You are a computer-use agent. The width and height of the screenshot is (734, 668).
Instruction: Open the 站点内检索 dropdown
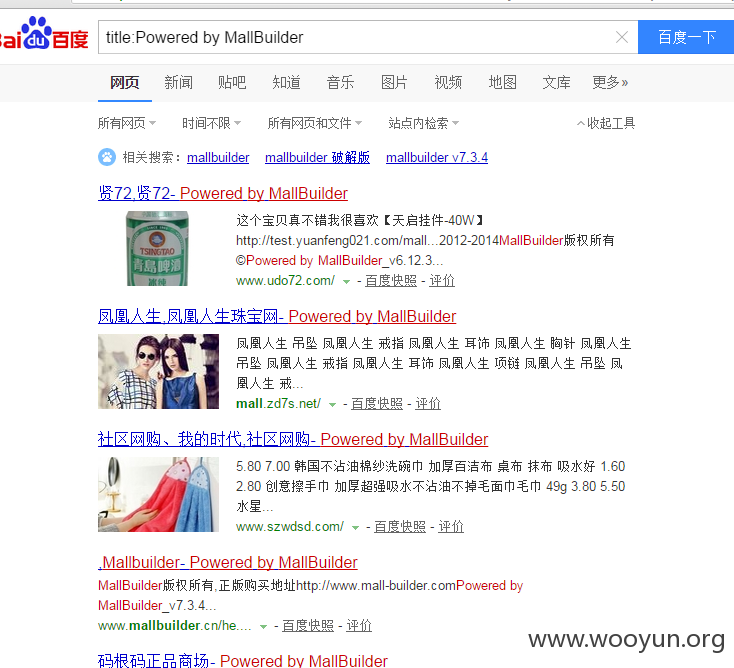coord(423,123)
